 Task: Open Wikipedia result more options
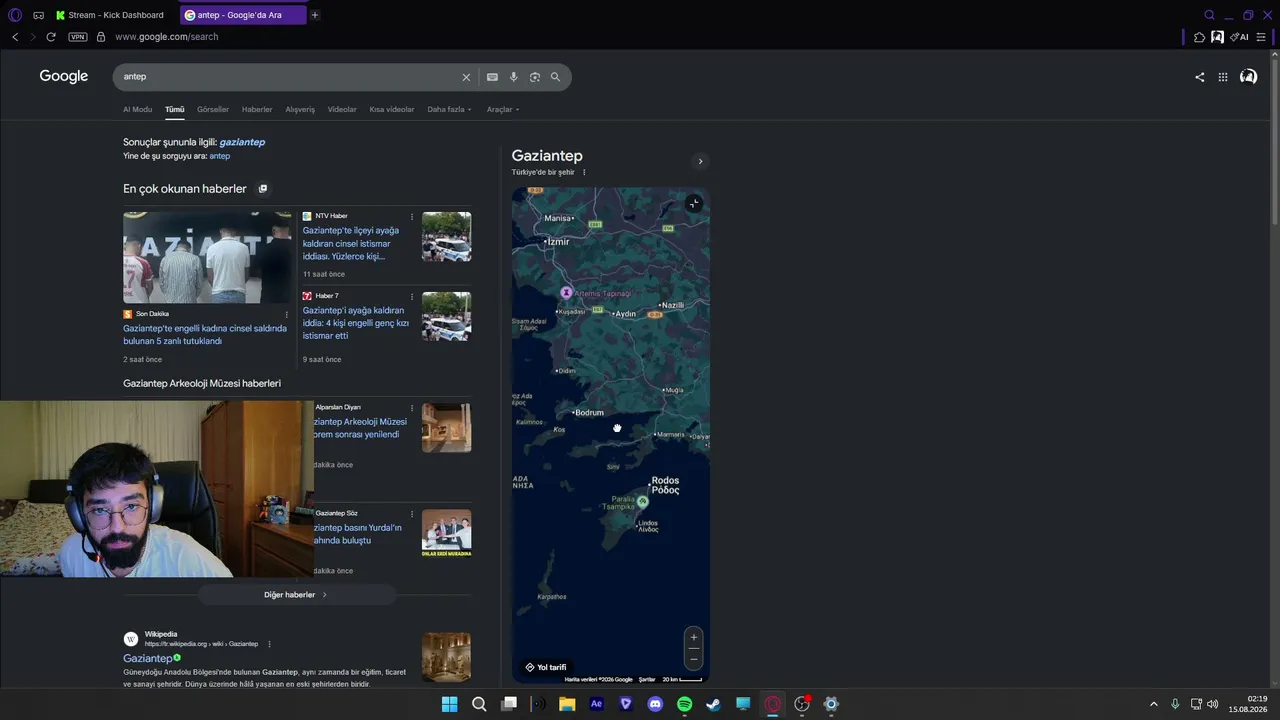click(269, 644)
